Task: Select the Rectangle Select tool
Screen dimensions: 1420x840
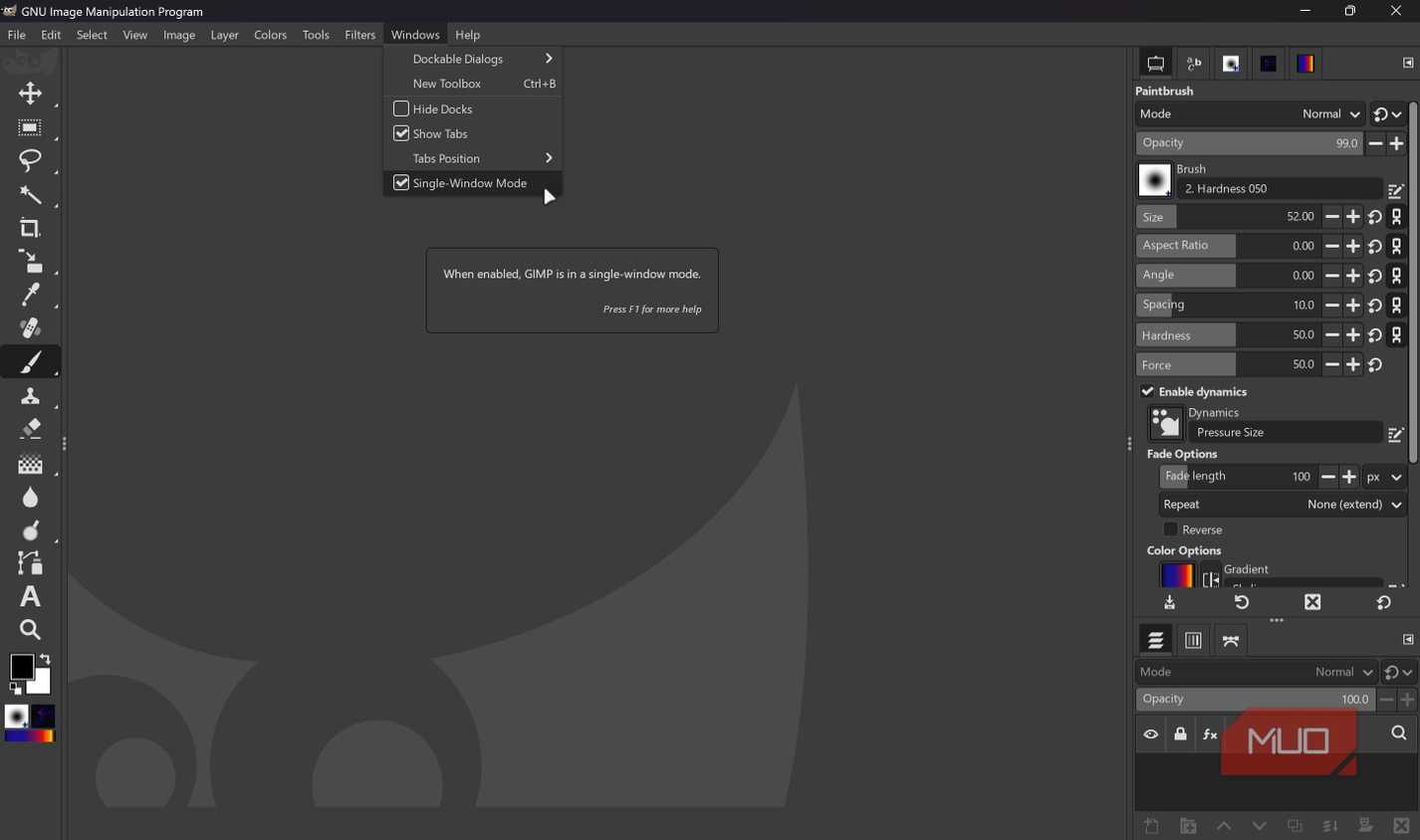Action: click(30, 127)
